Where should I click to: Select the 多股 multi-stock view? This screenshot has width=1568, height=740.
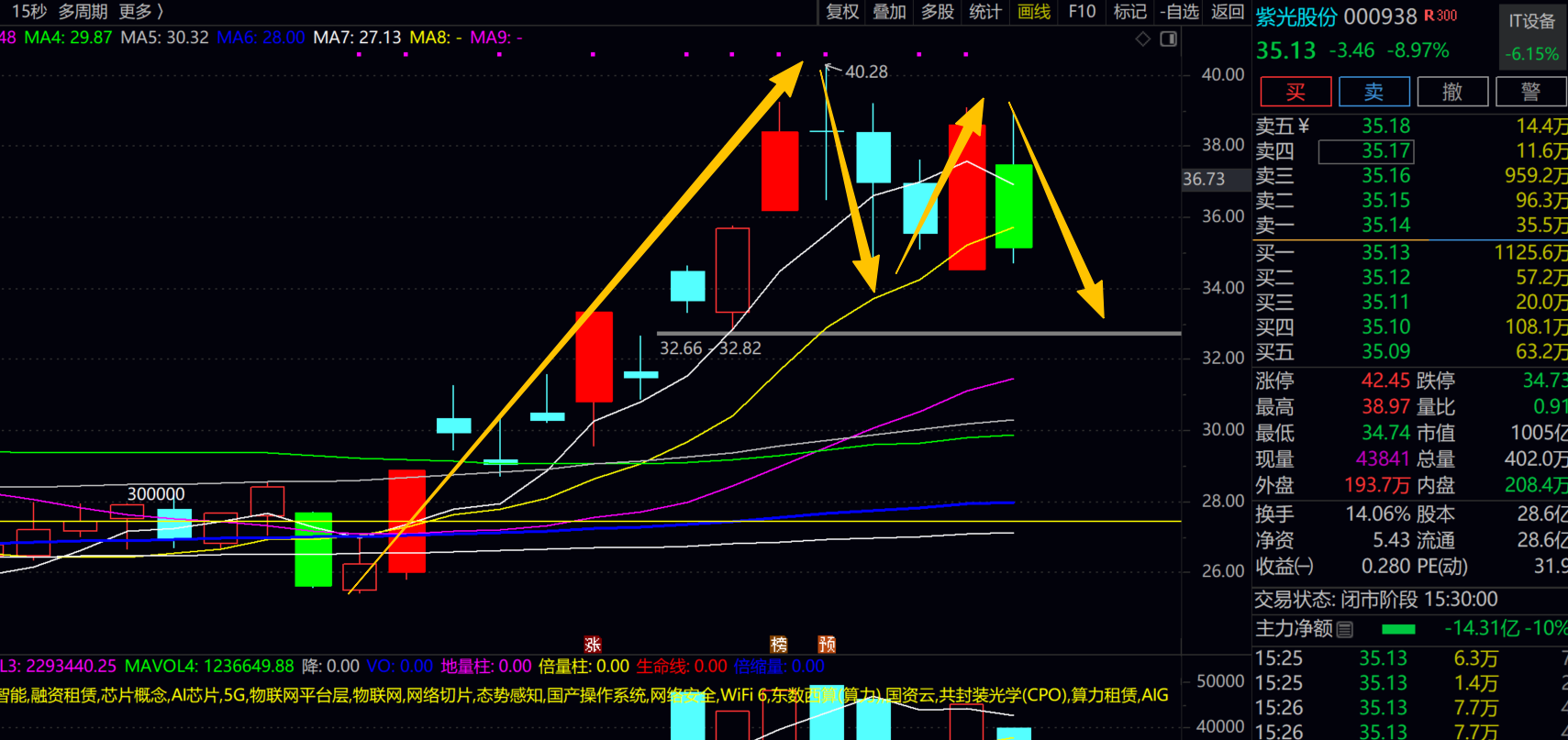(x=938, y=12)
